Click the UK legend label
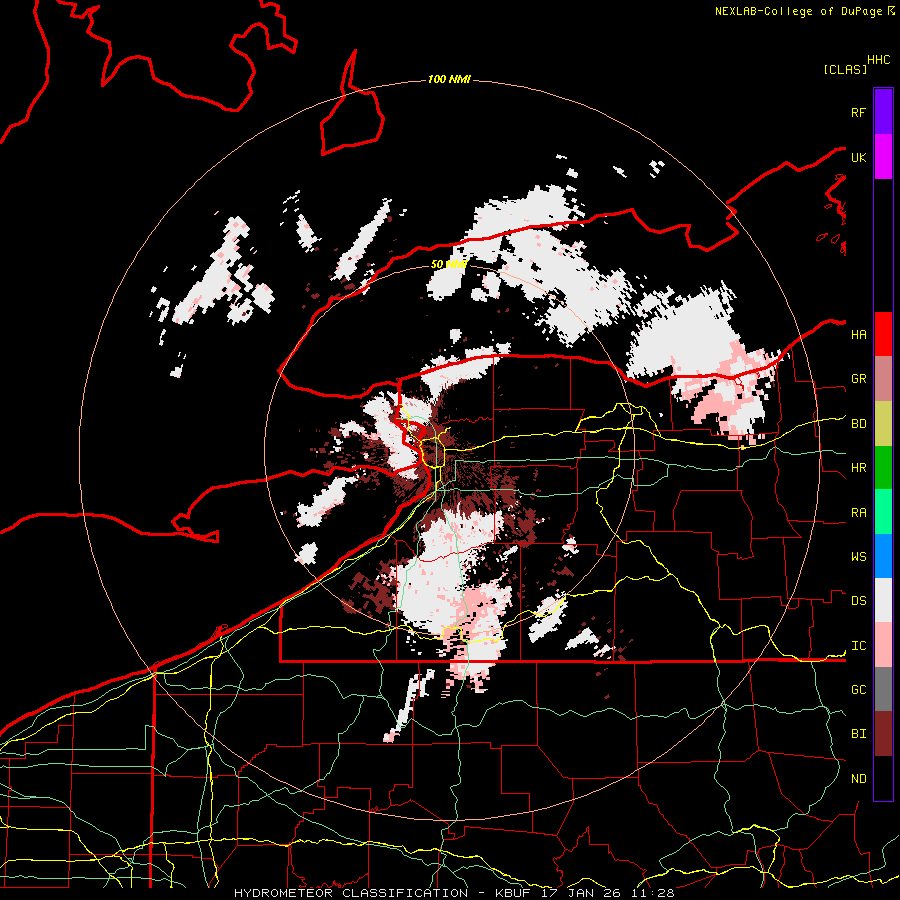Image resolution: width=900 pixels, height=900 pixels. coord(858,157)
